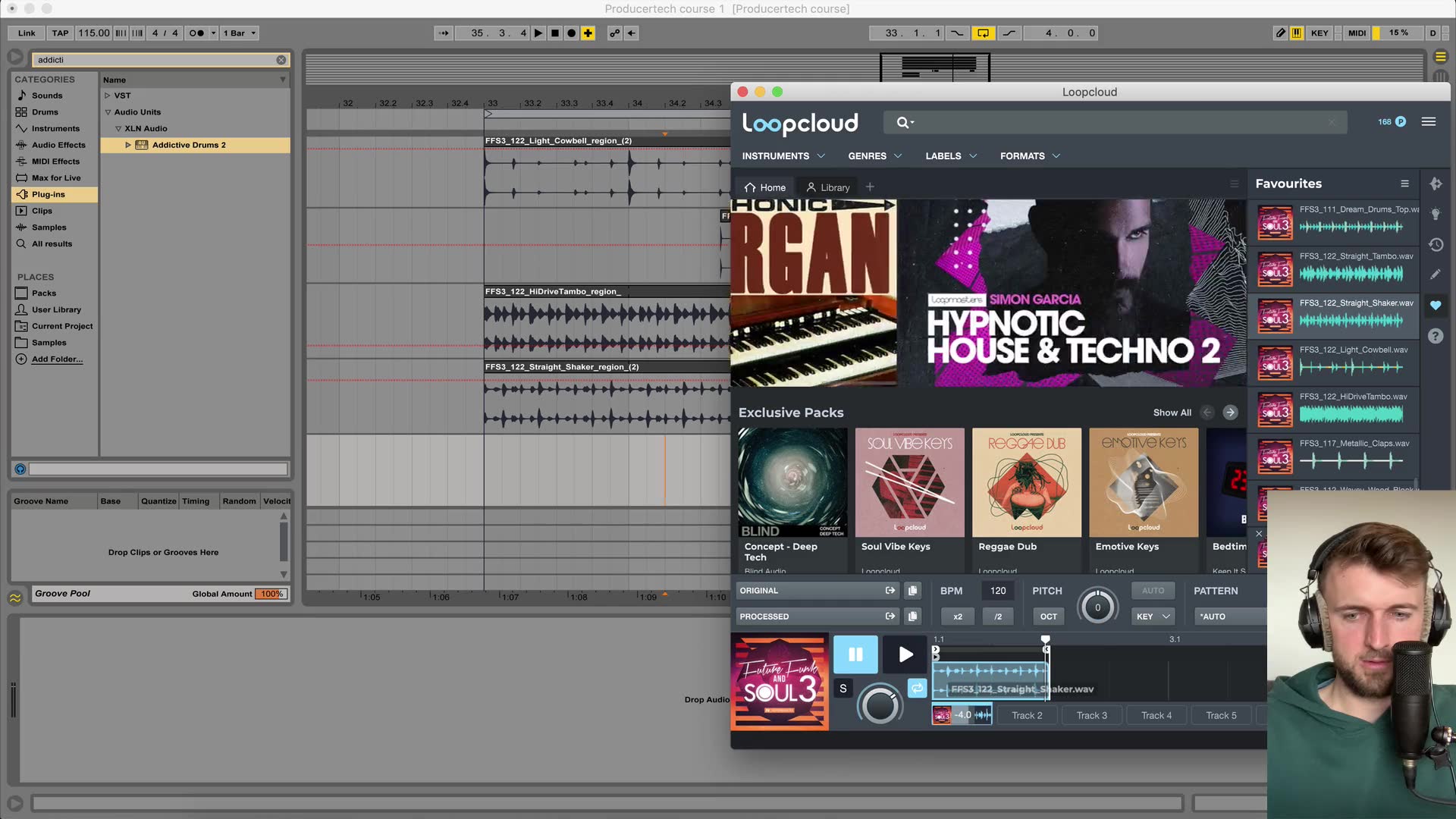Open Favourites panel list menu
The image size is (1456, 819).
click(1404, 184)
